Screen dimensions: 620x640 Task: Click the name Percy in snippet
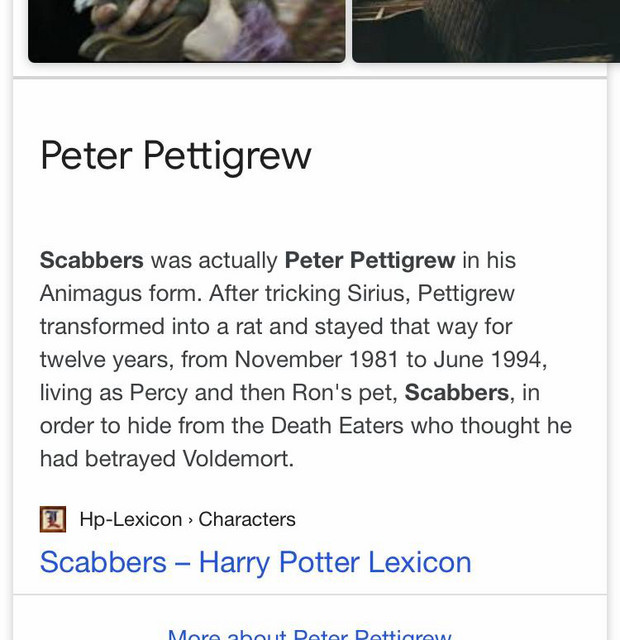[160, 392]
